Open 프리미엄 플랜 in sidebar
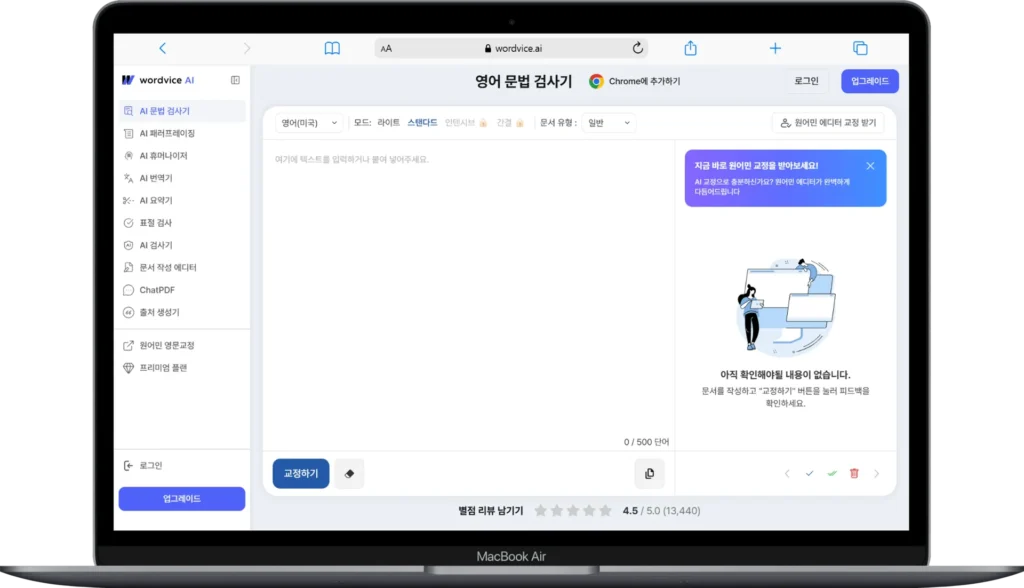This screenshot has width=1024, height=588. pyautogui.click(x=182, y=368)
